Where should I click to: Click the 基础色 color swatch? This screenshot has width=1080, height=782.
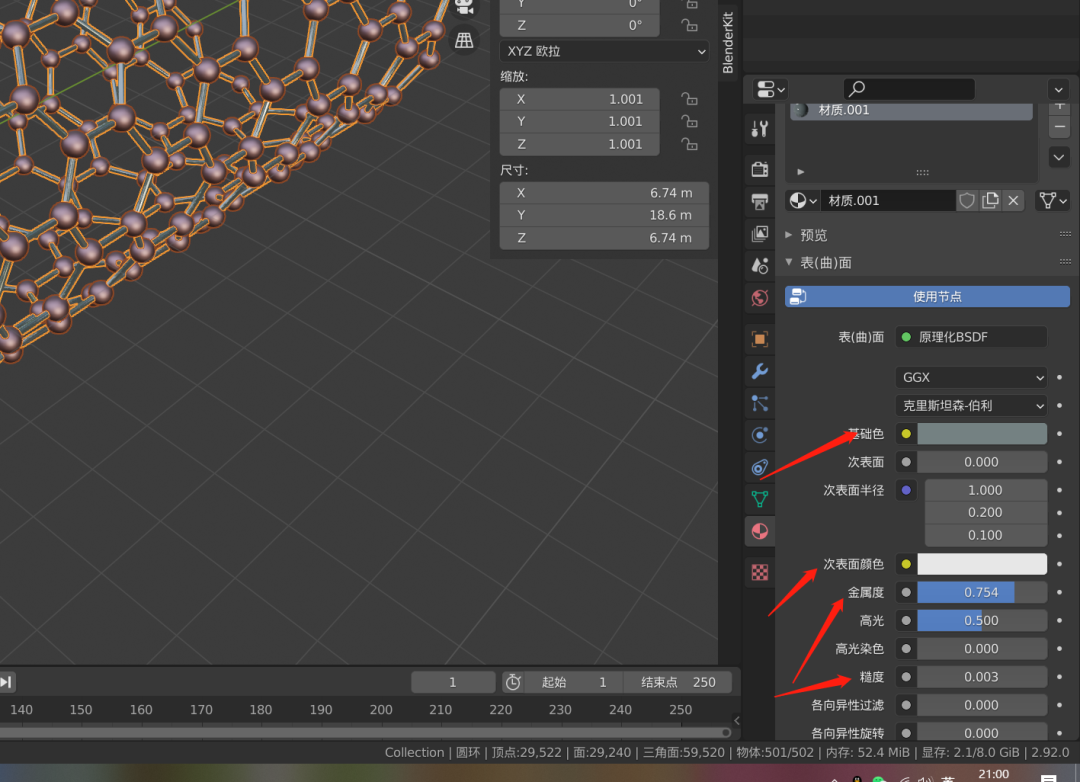tap(982, 434)
